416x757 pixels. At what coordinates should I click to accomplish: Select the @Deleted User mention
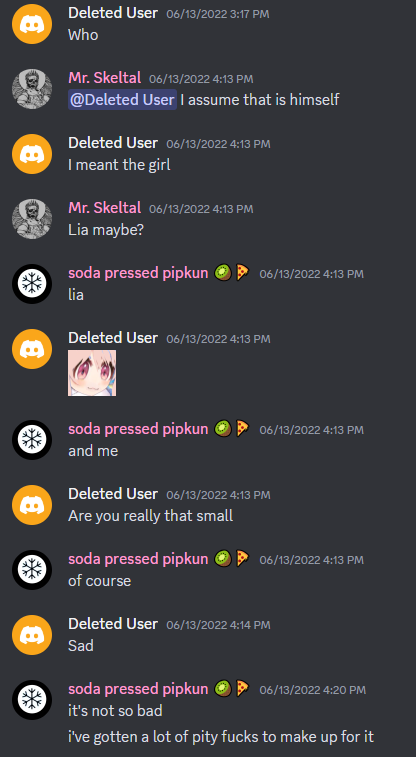pos(122,99)
